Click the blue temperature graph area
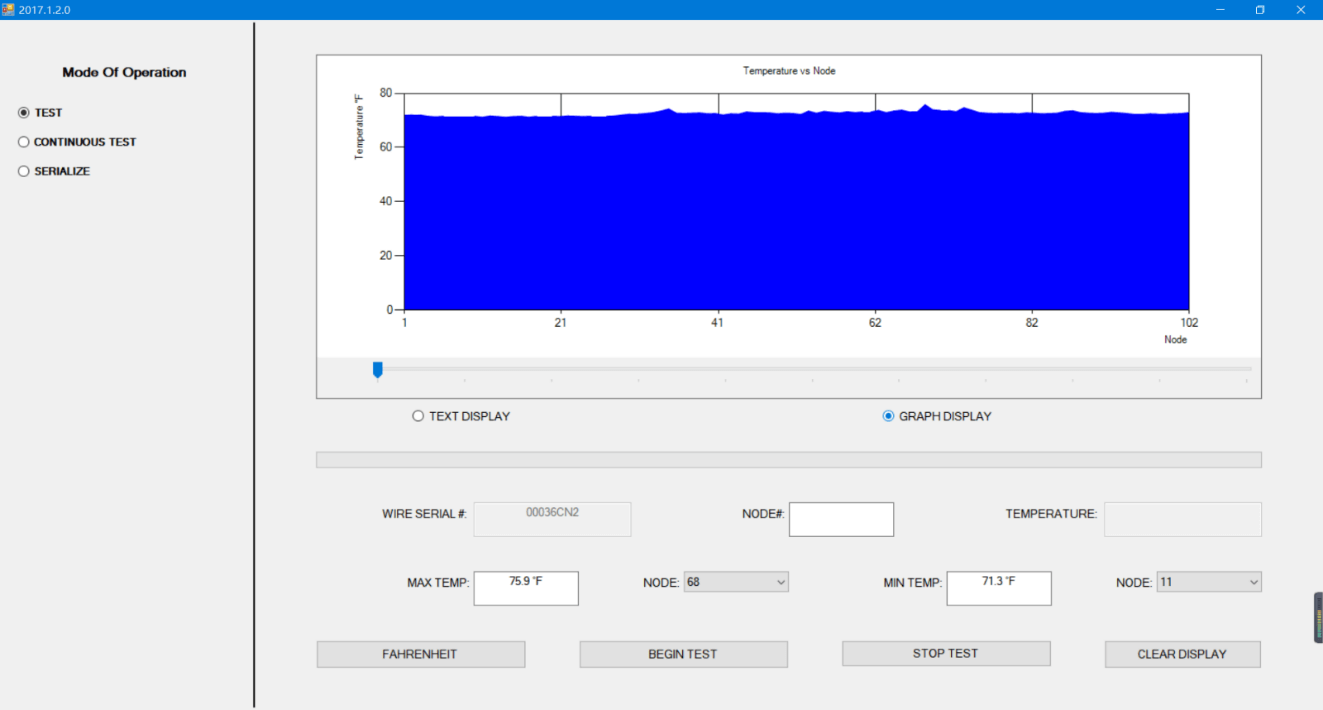 (x=796, y=215)
